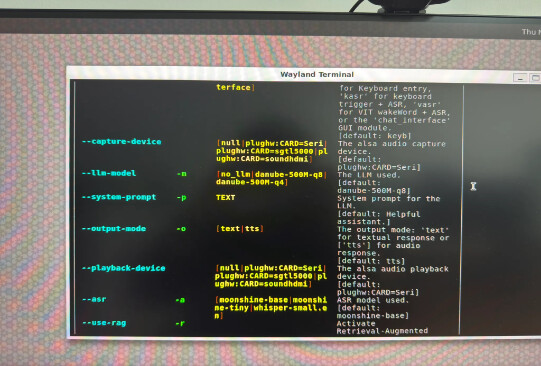The height and width of the screenshot is (366, 541).
Task: Click the no_llm|danube-500M-q8 choice text
Action: tap(272, 175)
